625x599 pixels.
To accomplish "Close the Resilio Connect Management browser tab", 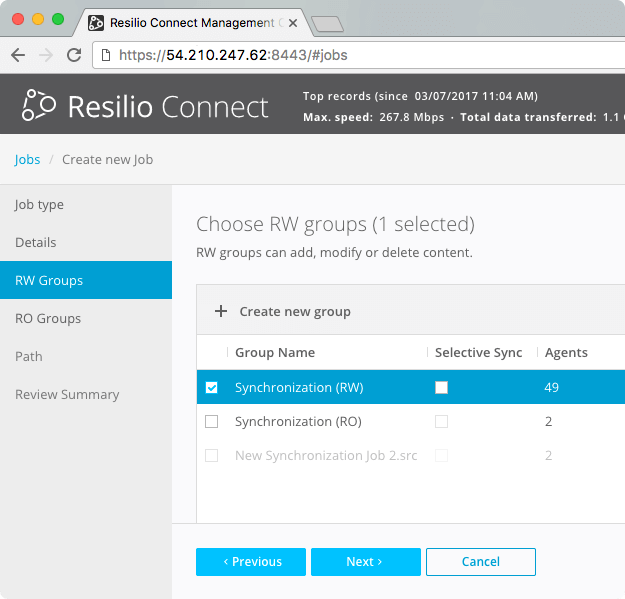I will coord(293,23).
